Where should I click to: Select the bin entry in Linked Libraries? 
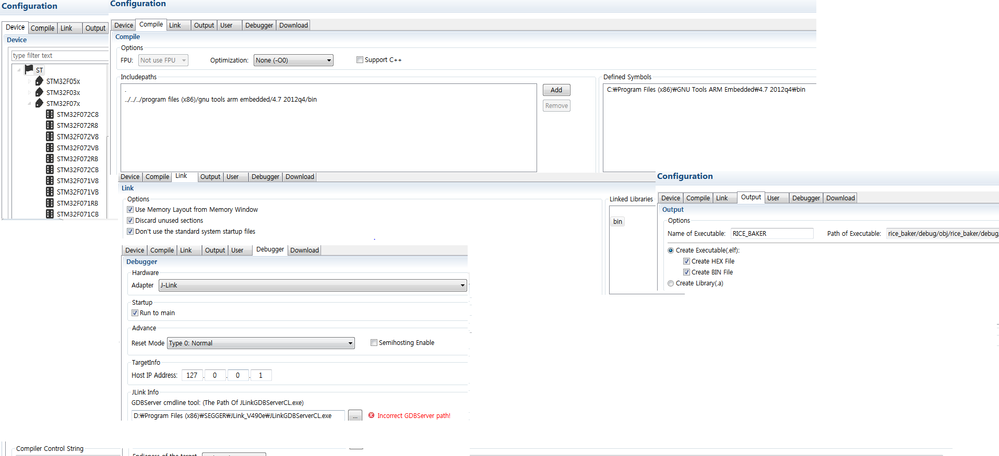tap(617, 222)
